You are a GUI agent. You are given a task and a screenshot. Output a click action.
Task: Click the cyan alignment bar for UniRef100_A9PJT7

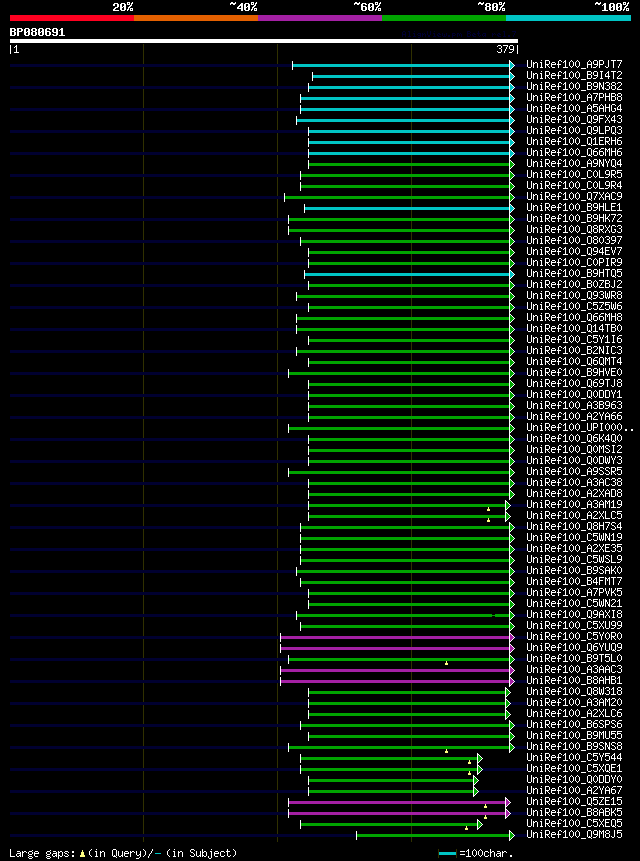(x=403, y=65)
